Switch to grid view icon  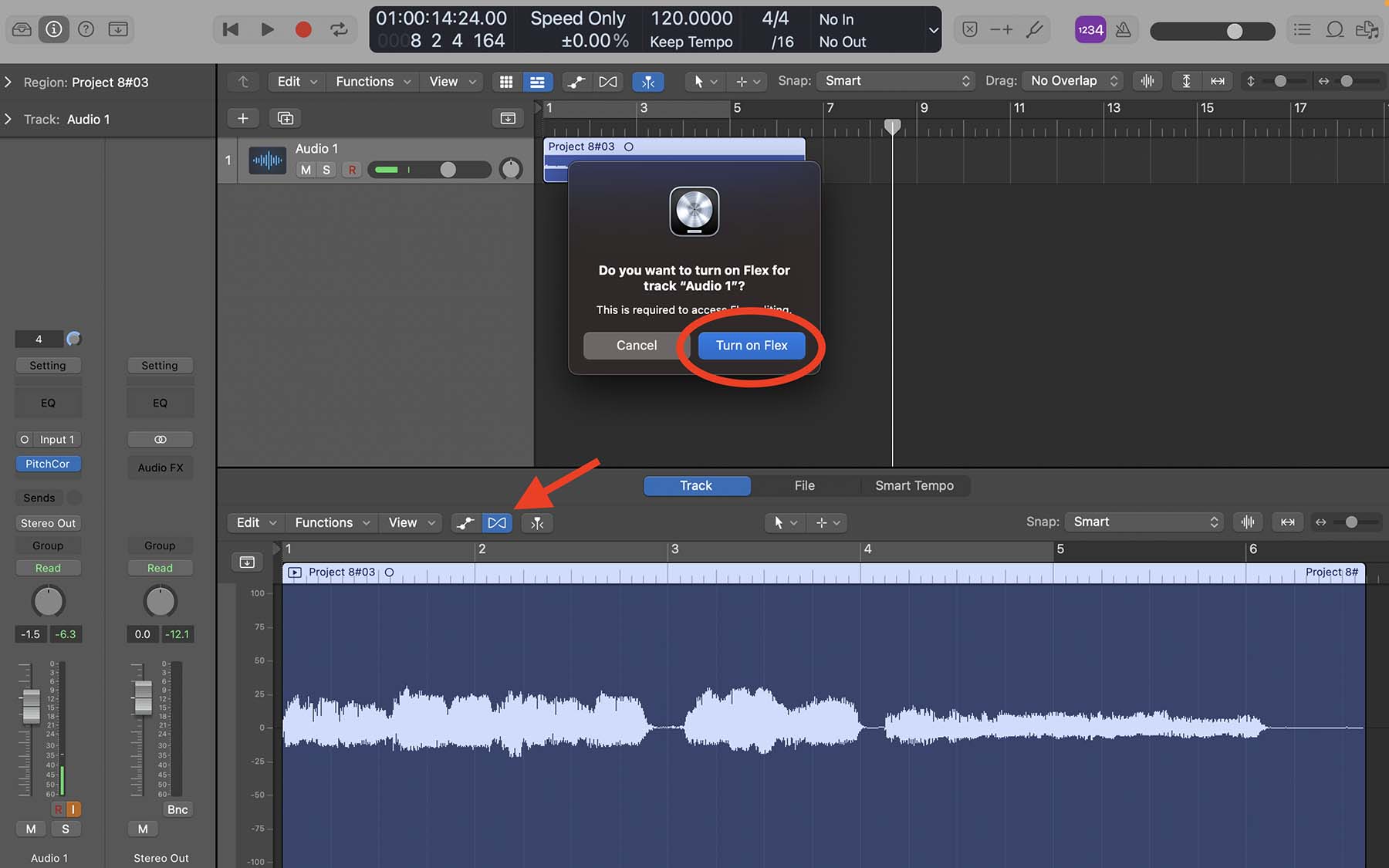(506, 81)
